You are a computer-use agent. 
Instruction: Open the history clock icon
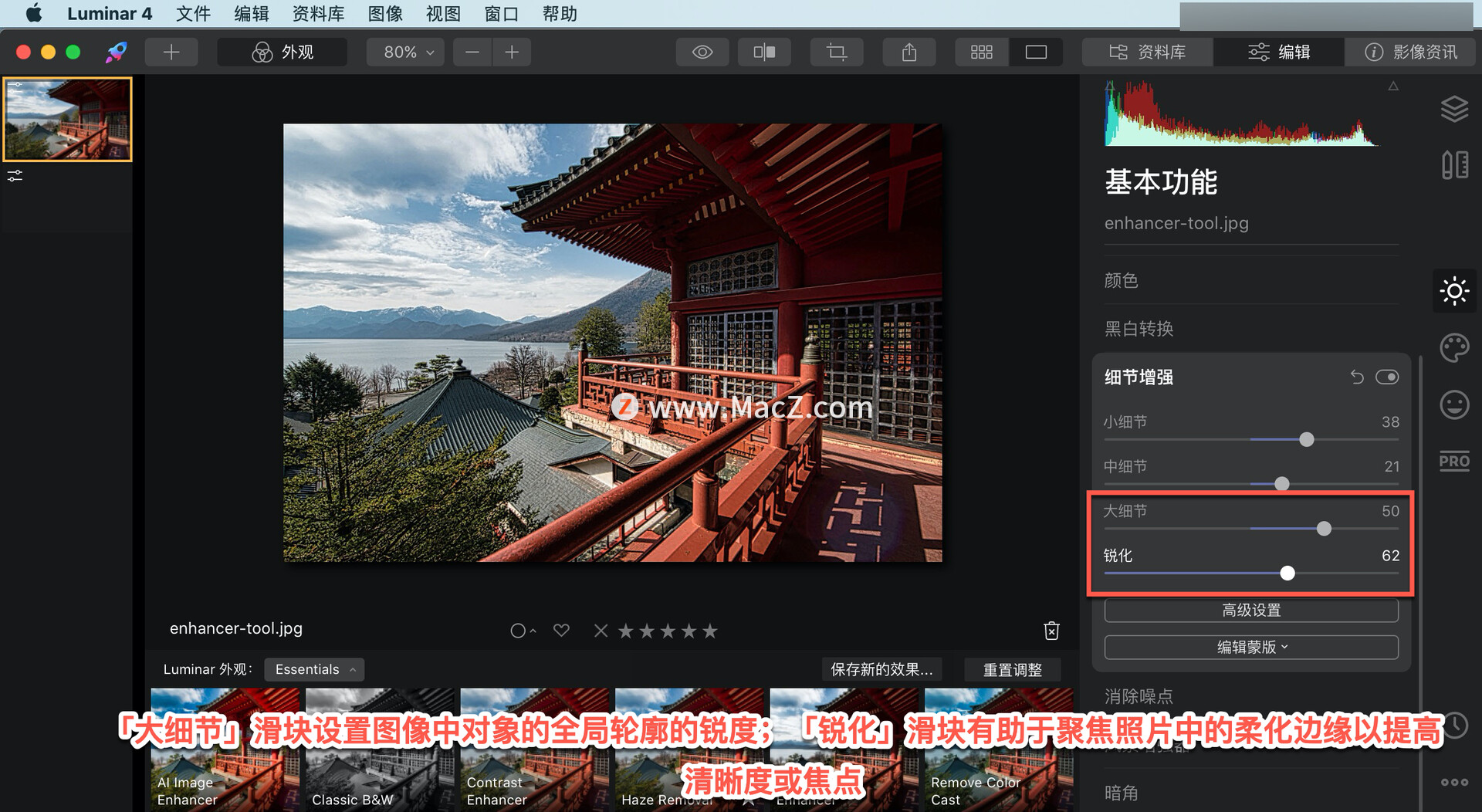tap(1456, 726)
